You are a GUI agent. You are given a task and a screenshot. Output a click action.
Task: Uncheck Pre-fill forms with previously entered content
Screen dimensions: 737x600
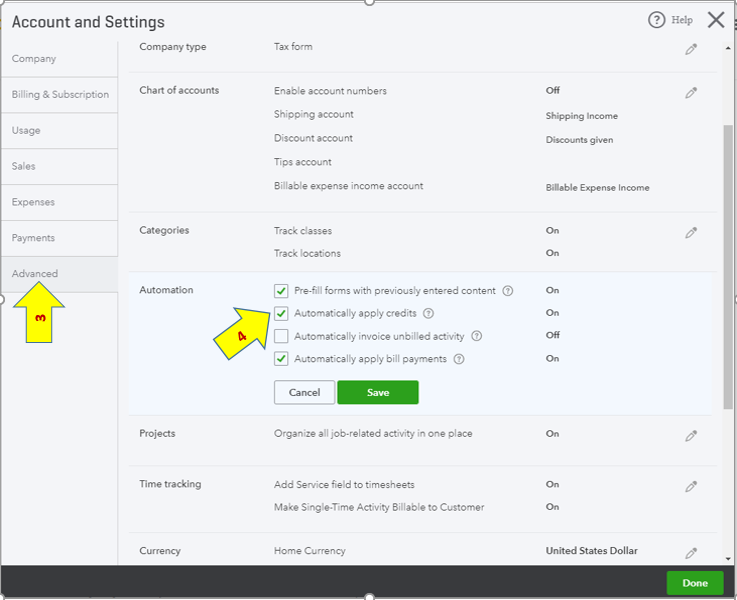point(282,291)
